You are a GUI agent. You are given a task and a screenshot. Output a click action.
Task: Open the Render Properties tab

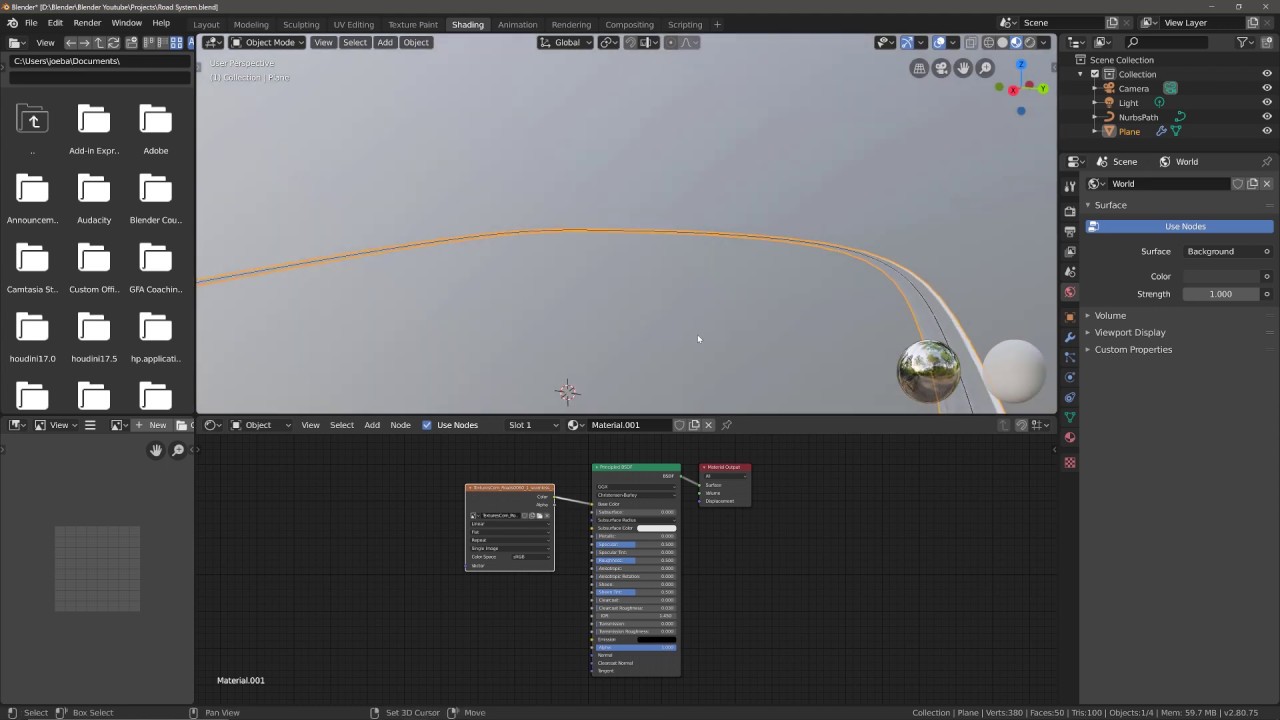click(x=1070, y=210)
